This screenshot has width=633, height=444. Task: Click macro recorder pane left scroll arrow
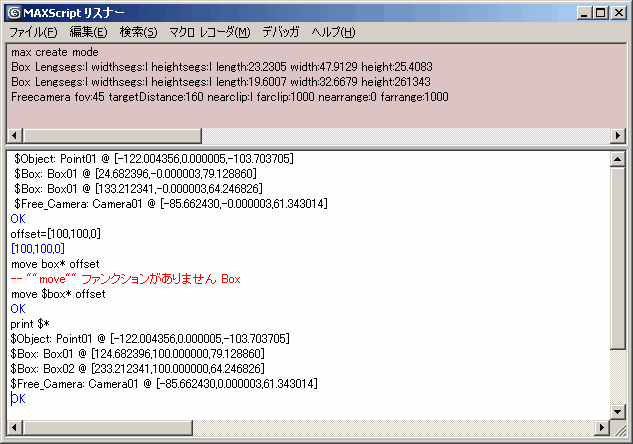(15, 136)
